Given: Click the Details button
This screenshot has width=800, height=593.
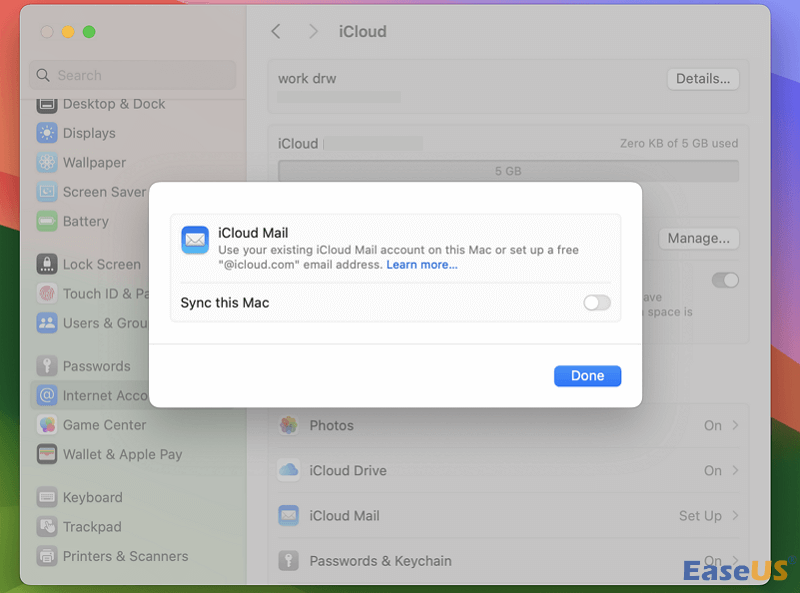Looking at the screenshot, I should (x=703, y=79).
